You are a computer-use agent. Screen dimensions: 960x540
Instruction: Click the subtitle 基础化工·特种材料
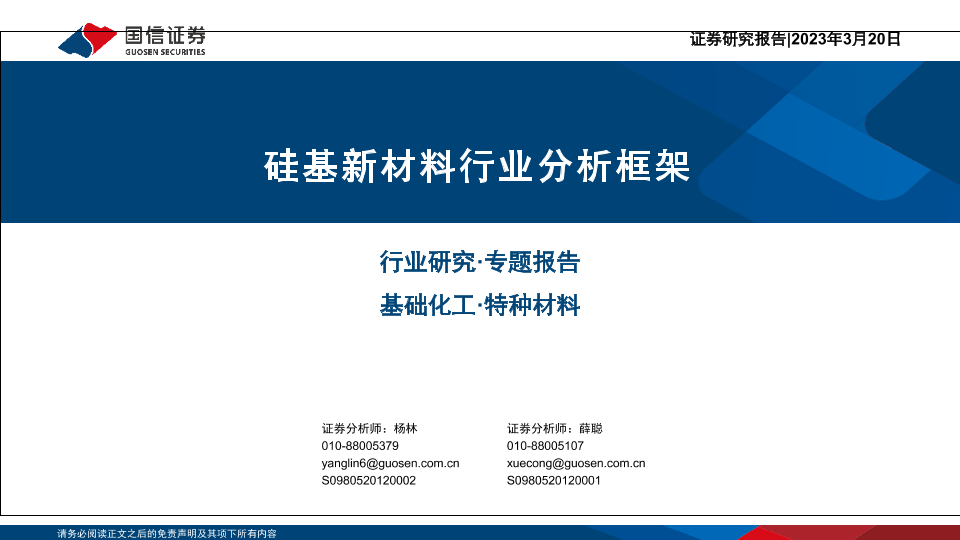point(480,306)
